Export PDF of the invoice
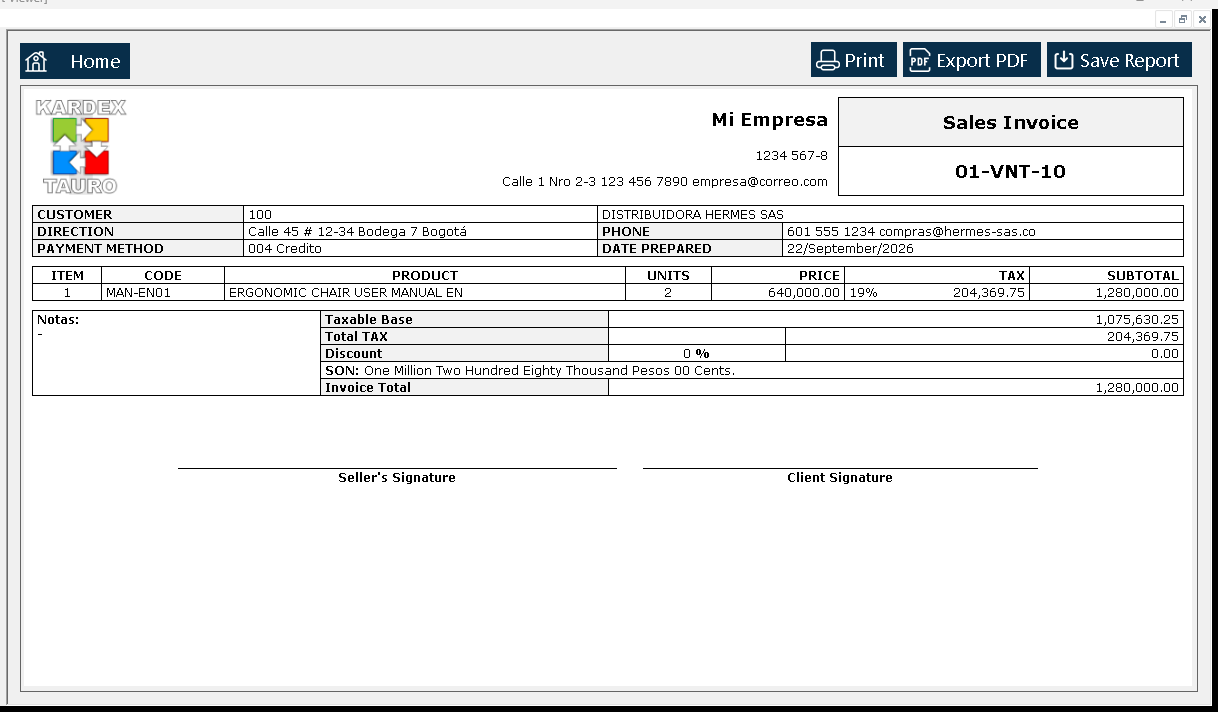This screenshot has height=712, width=1218. coord(972,60)
